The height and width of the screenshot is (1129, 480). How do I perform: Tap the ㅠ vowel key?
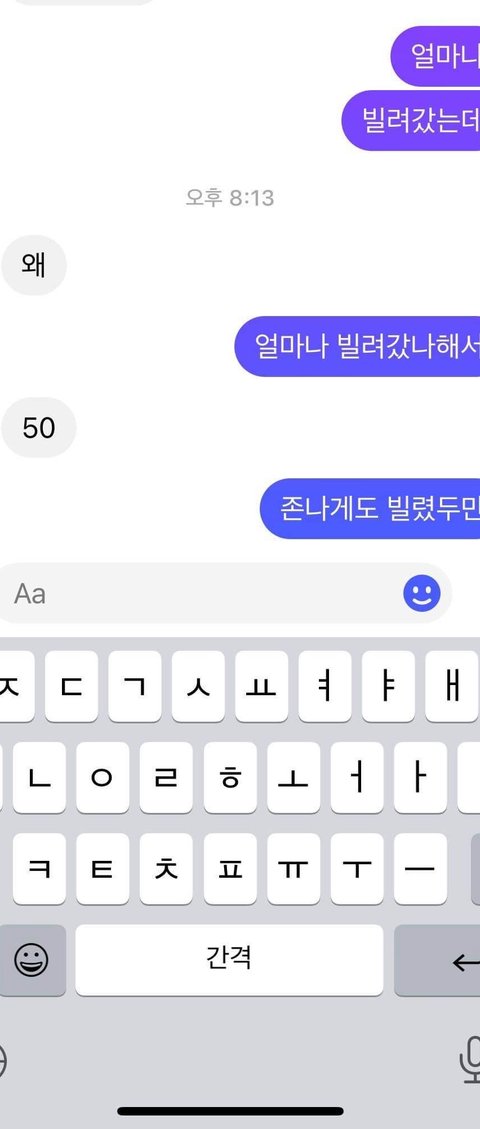[x=294, y=869]
